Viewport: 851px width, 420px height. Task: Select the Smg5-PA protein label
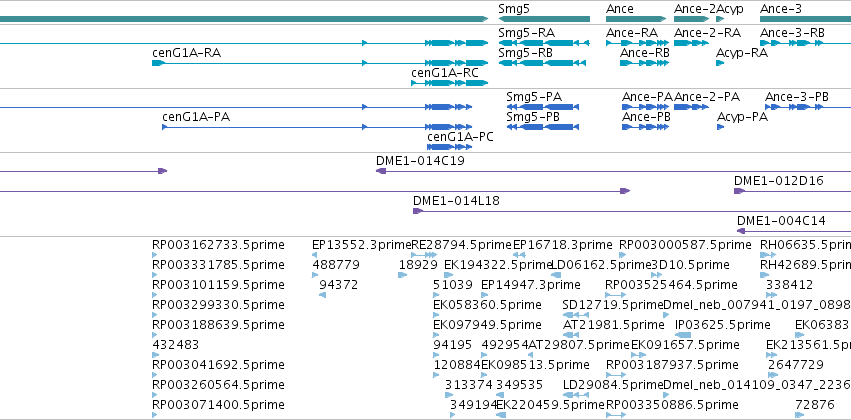point(534,97)
